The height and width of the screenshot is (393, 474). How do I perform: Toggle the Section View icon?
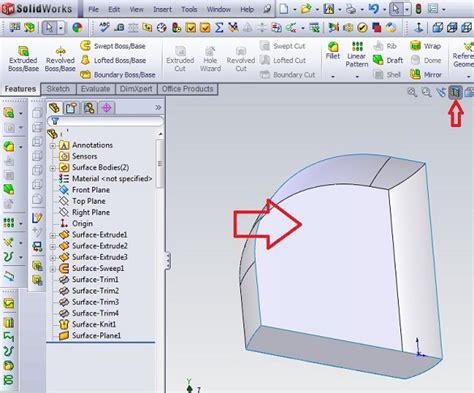tap(455, 92)
